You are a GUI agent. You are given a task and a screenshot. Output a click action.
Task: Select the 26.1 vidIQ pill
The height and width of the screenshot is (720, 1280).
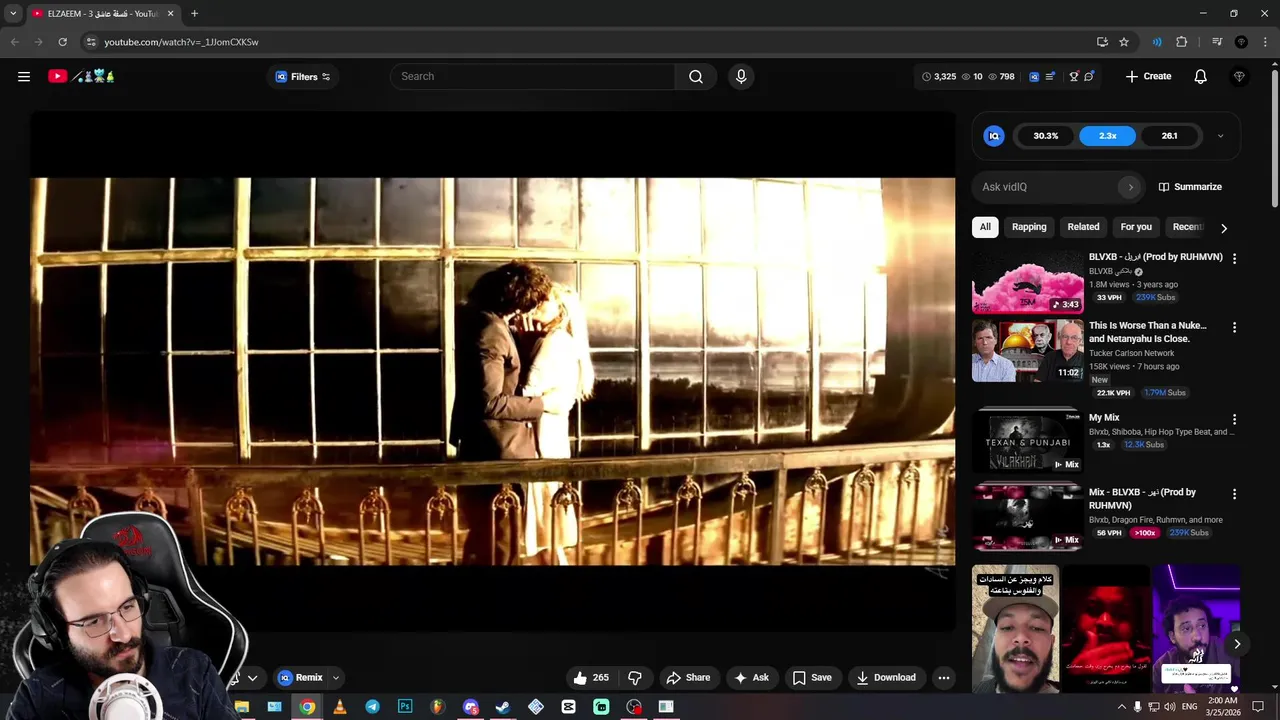1169,136
